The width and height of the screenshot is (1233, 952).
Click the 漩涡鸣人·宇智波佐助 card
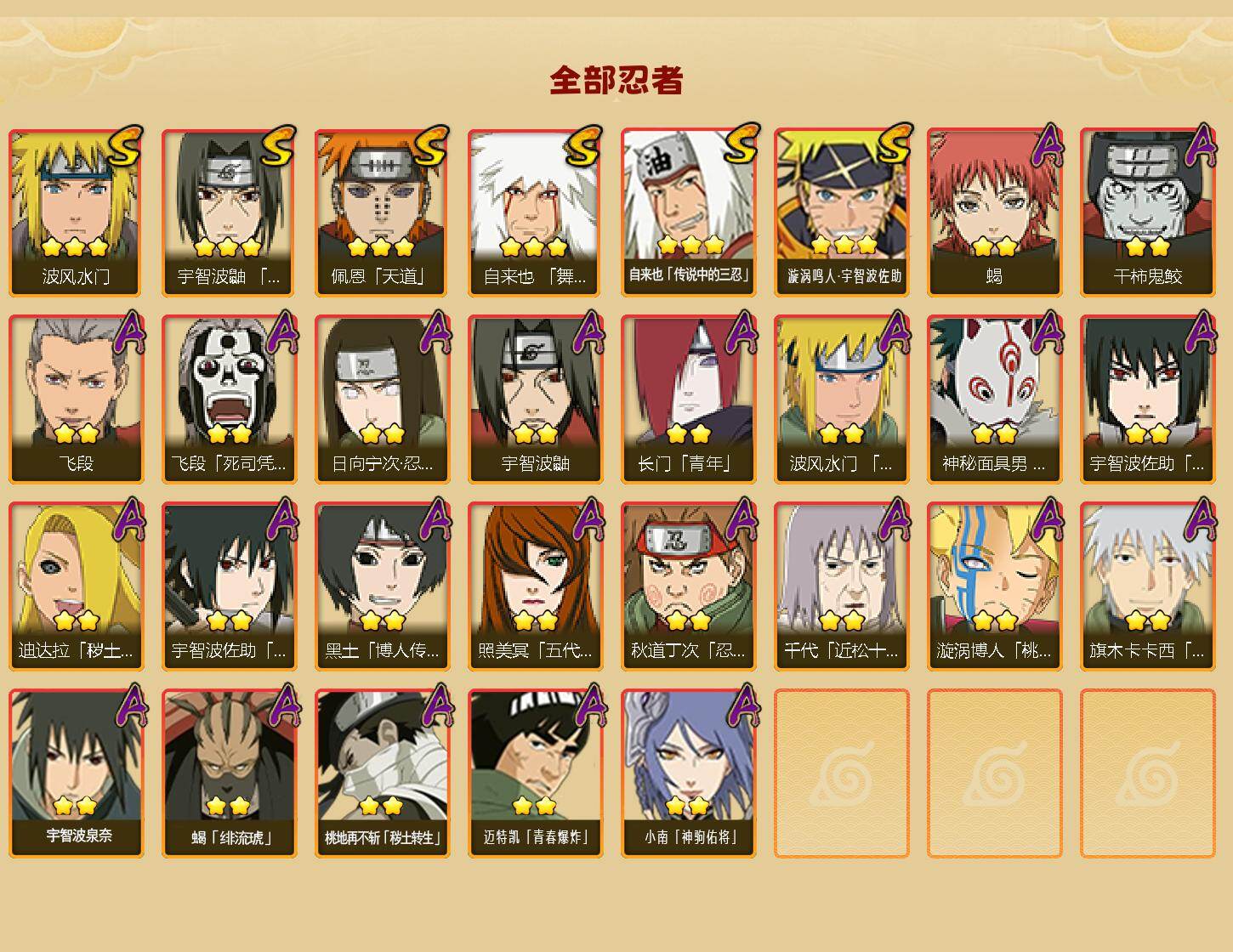[842, 212]
